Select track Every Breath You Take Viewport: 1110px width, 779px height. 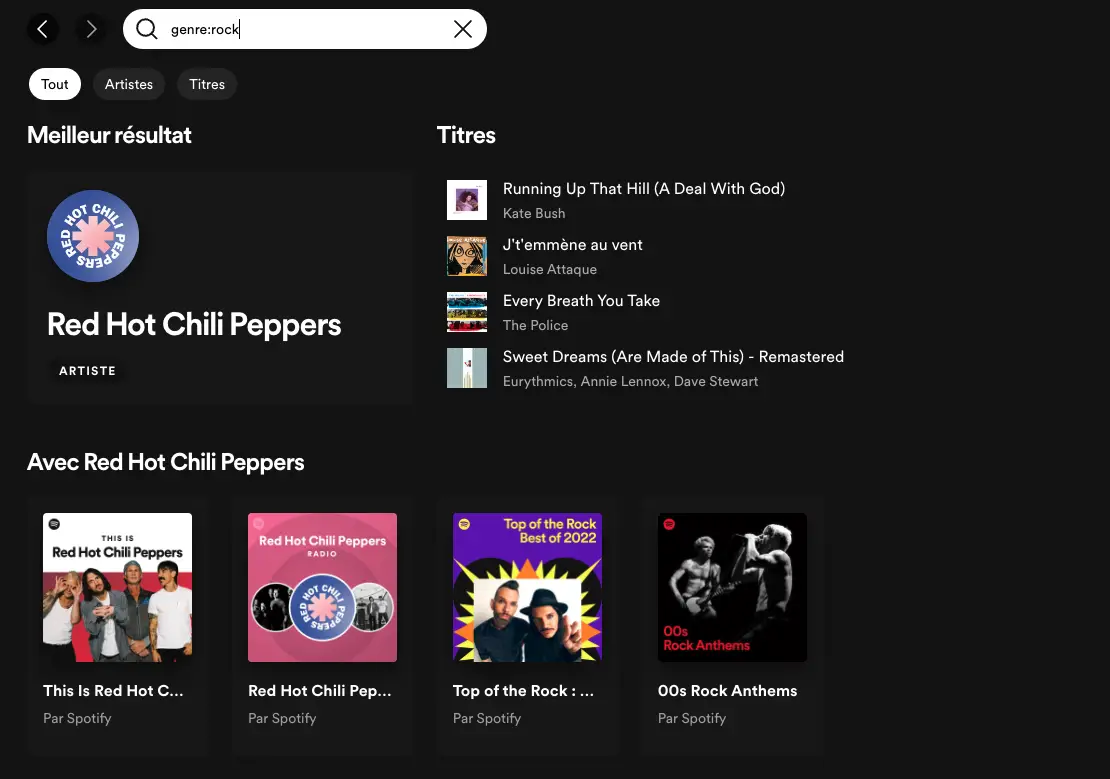pyautogui.click(x=581, y=300)
